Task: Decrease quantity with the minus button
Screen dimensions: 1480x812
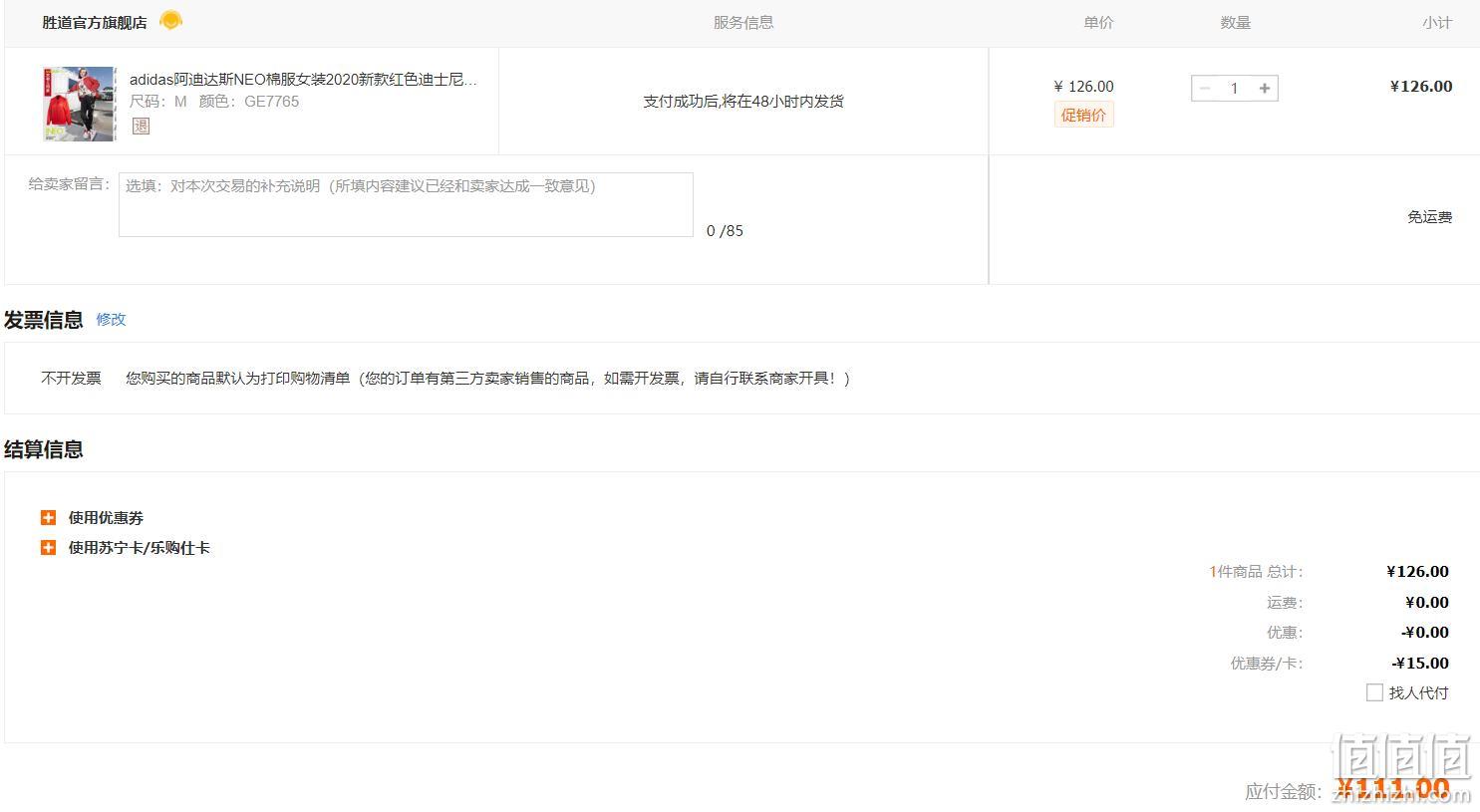Action: 1205,88
